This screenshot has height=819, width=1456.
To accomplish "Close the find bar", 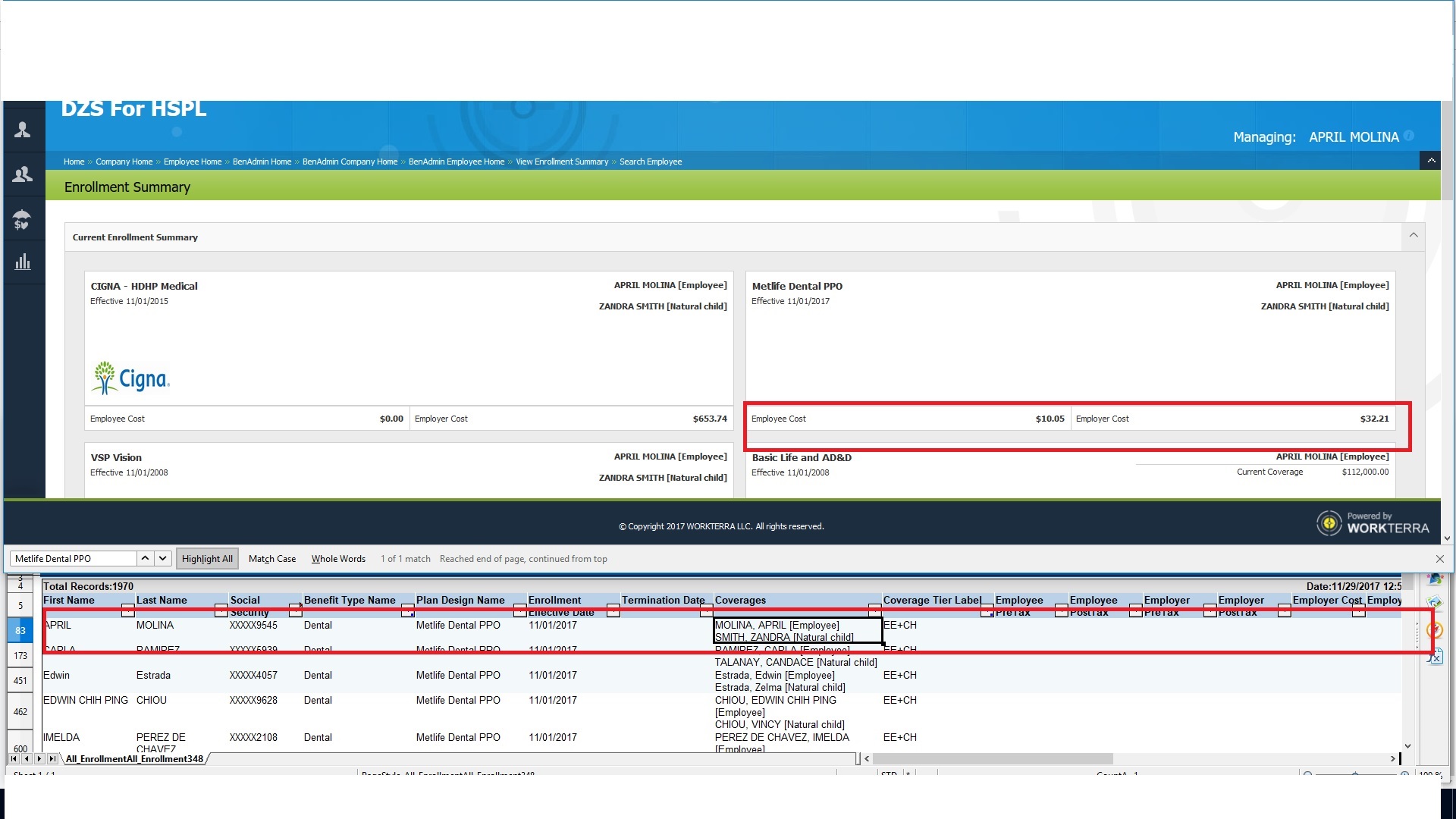I will [1439, 559].
